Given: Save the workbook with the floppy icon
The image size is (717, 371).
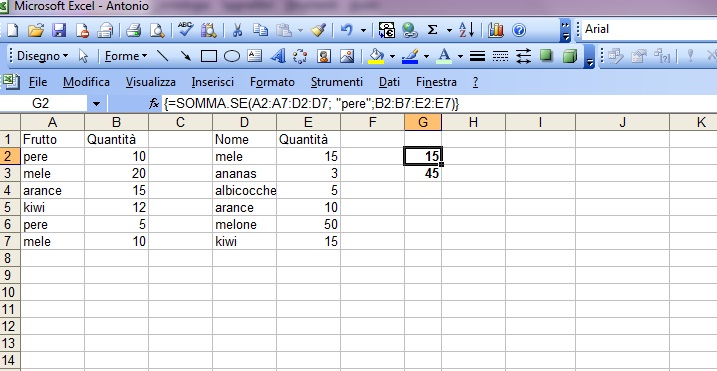Looking at the screenshot, I should (x=59, y=30).
